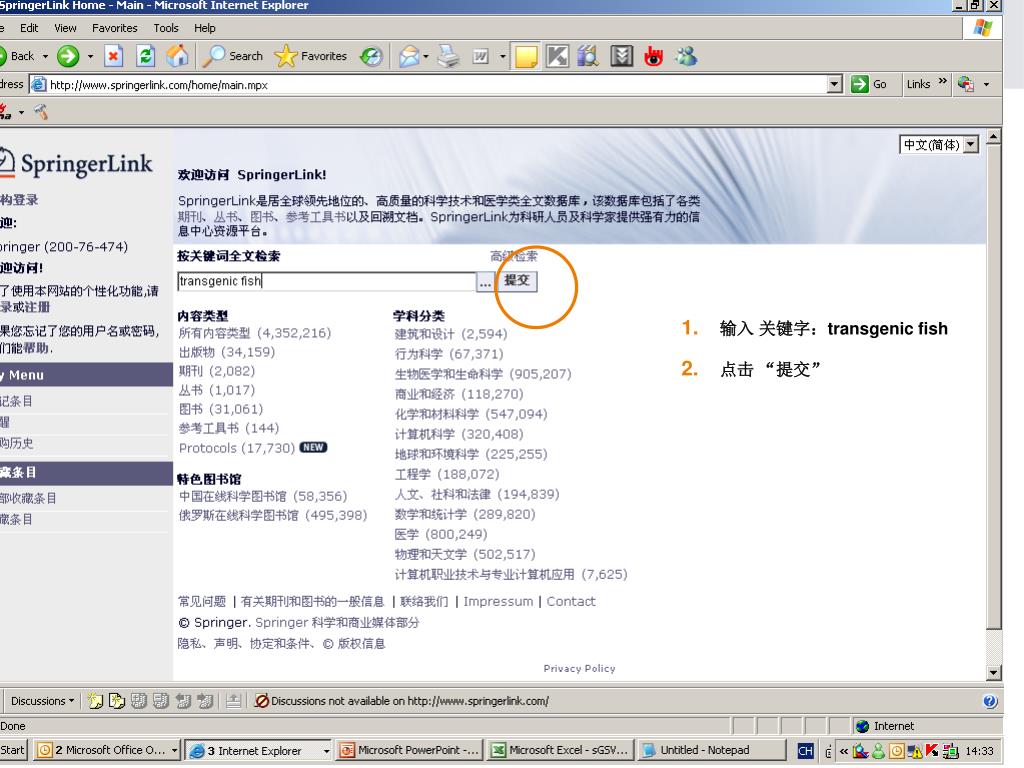Click the hammer tool icon below address bar

41,112
